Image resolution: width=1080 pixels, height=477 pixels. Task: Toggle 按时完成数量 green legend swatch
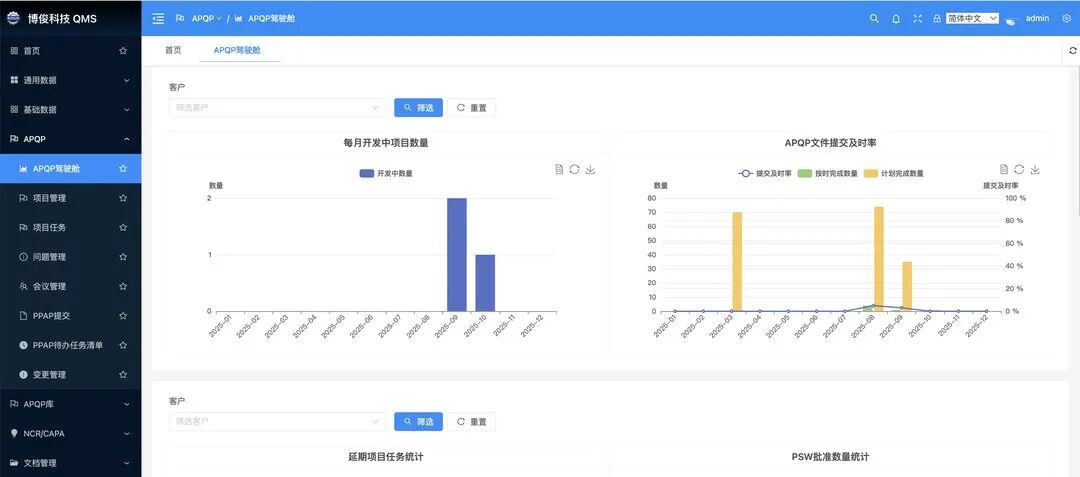coord(804,173)
